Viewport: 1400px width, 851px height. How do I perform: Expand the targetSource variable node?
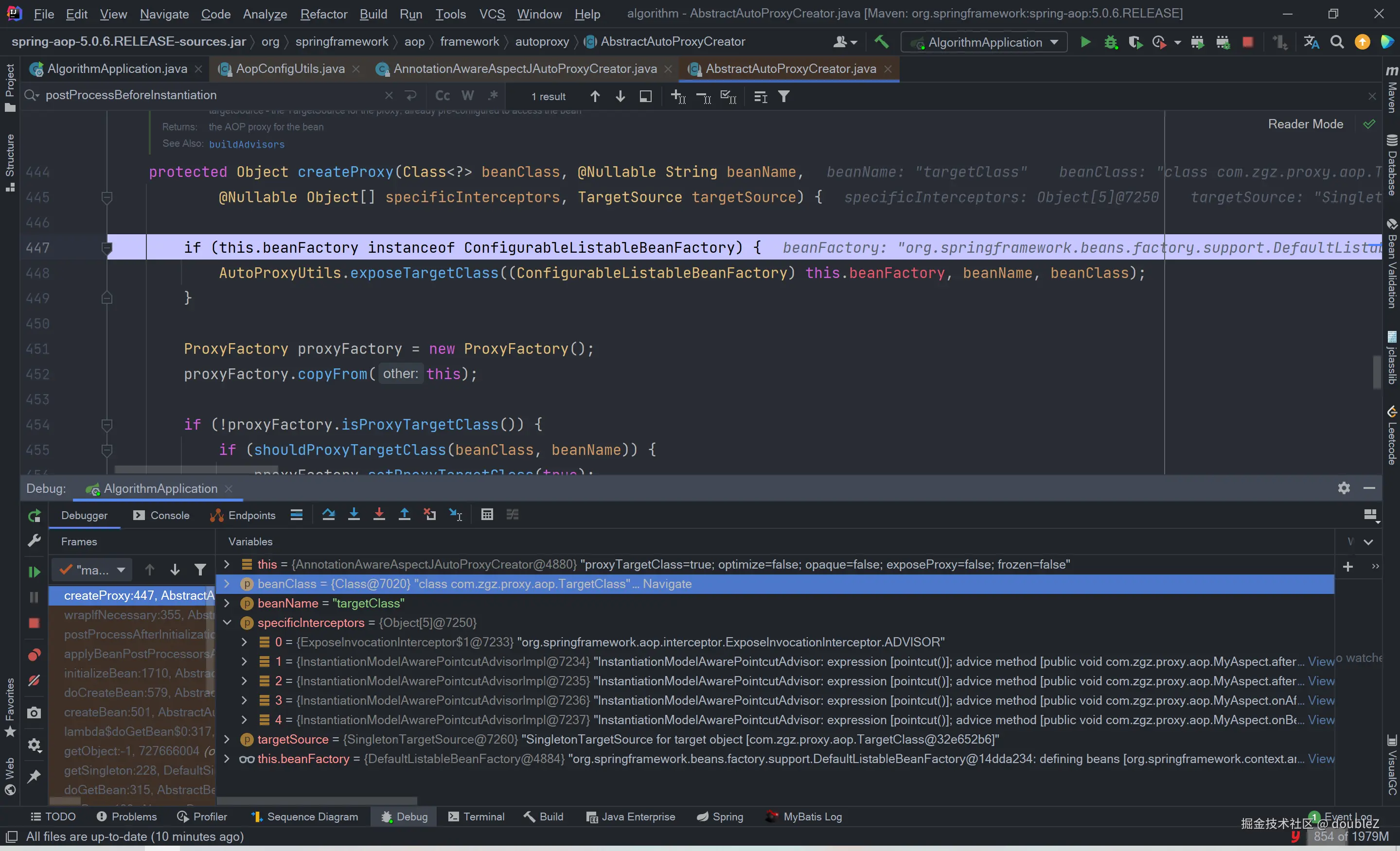[x=227, y=739]
